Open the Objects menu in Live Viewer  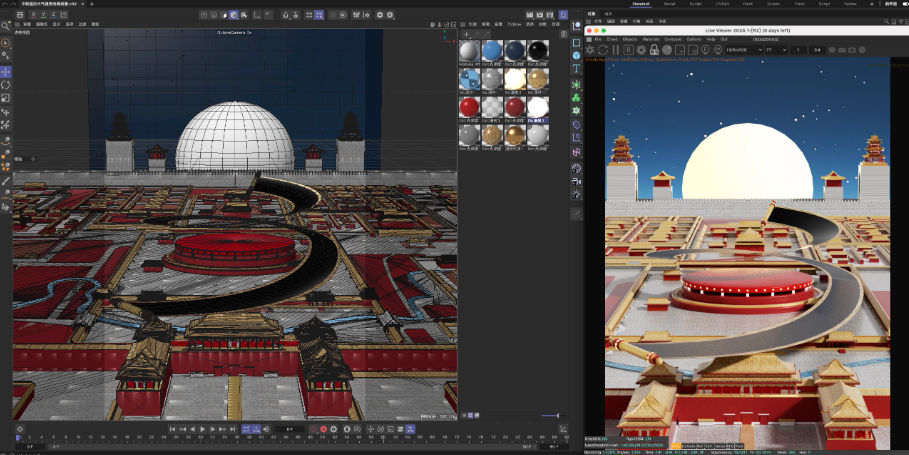click(x=629, y=39)
